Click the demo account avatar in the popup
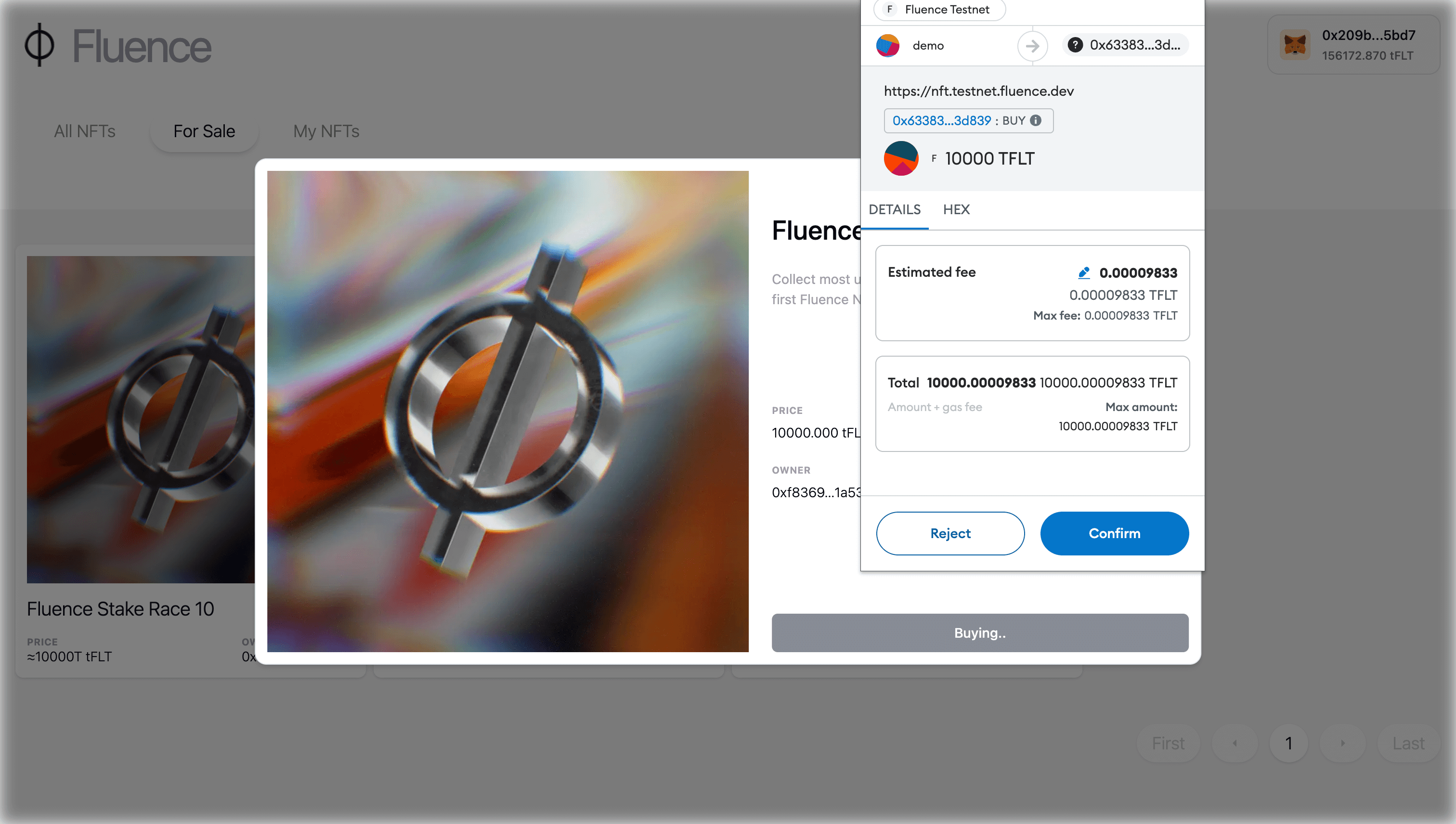The image size is (1456, 824). [x=888, y=46]
